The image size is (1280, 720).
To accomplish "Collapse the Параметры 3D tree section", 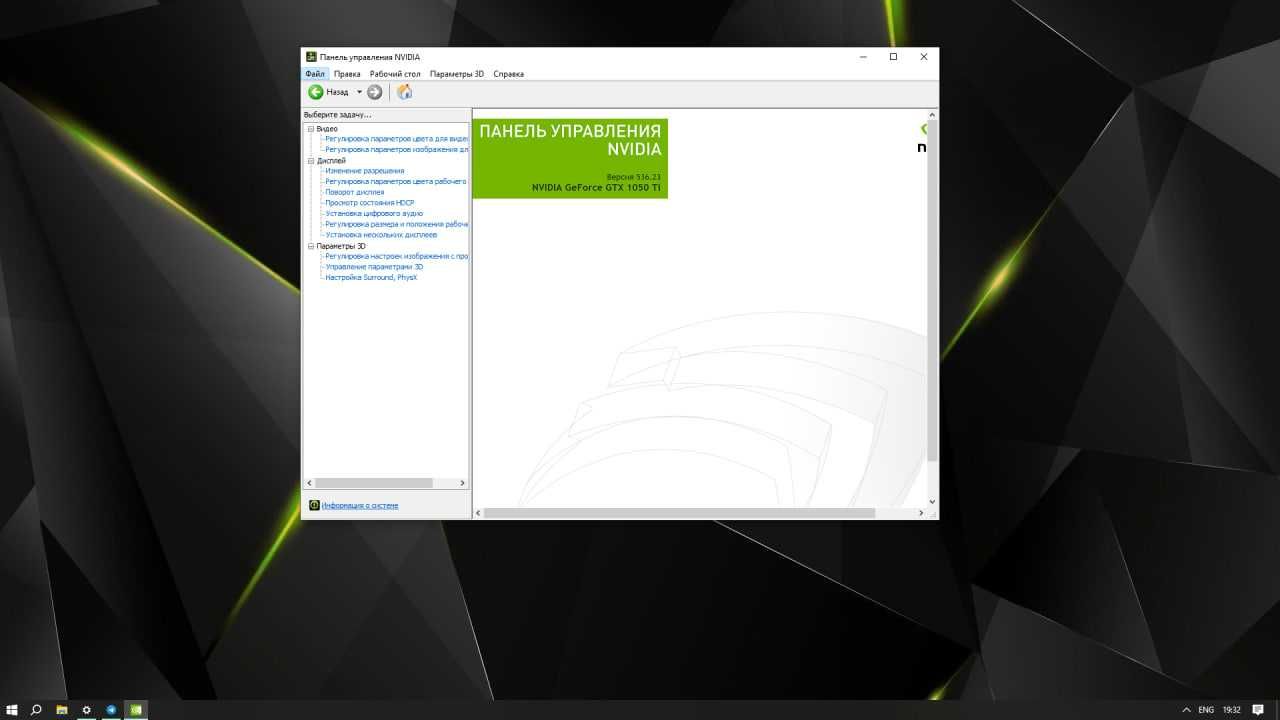I will click(311, 246).
